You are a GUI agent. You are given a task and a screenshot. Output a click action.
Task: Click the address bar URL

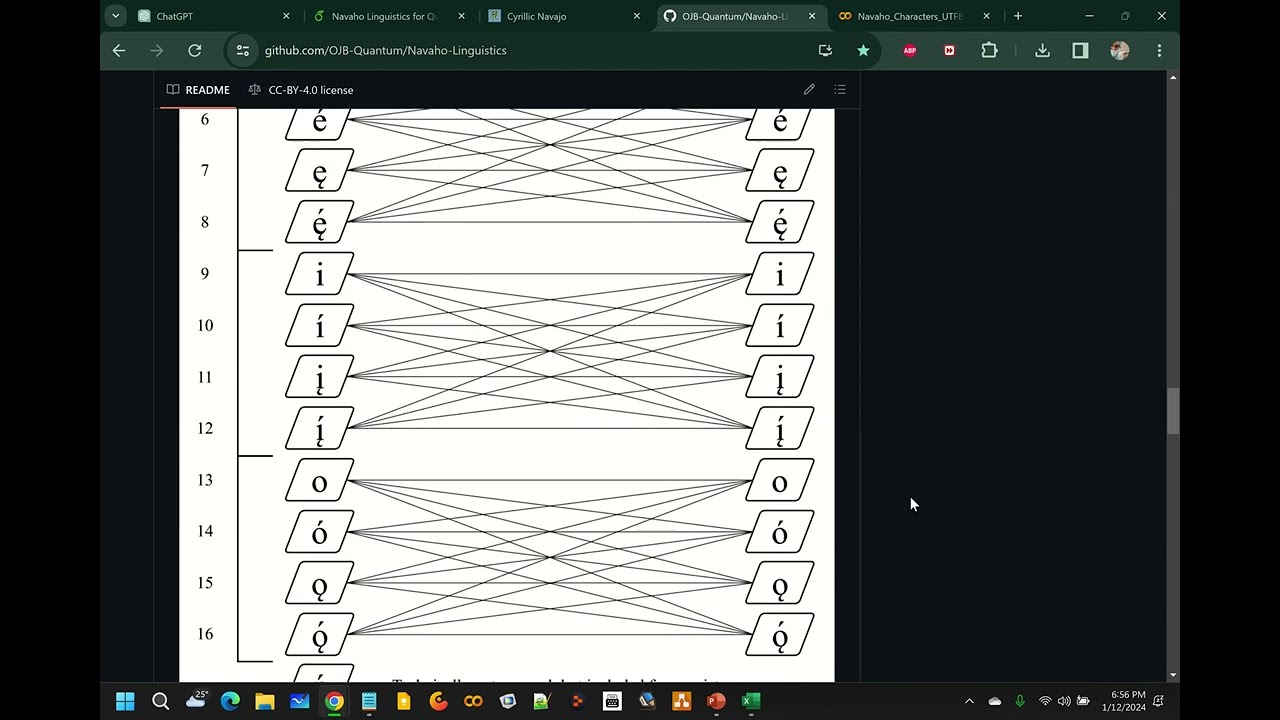(x=385, y=50)
